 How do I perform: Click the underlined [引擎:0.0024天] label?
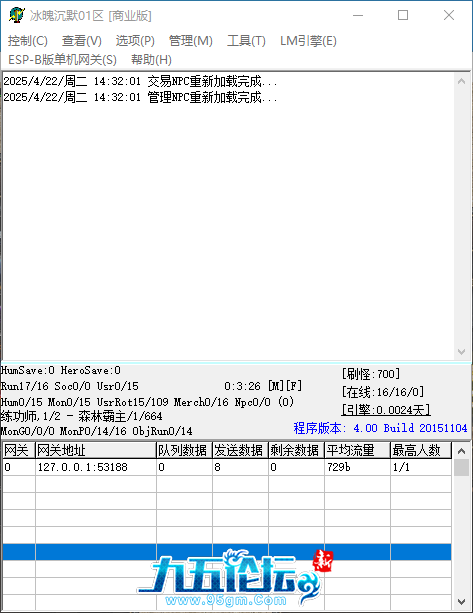[386, 410]
